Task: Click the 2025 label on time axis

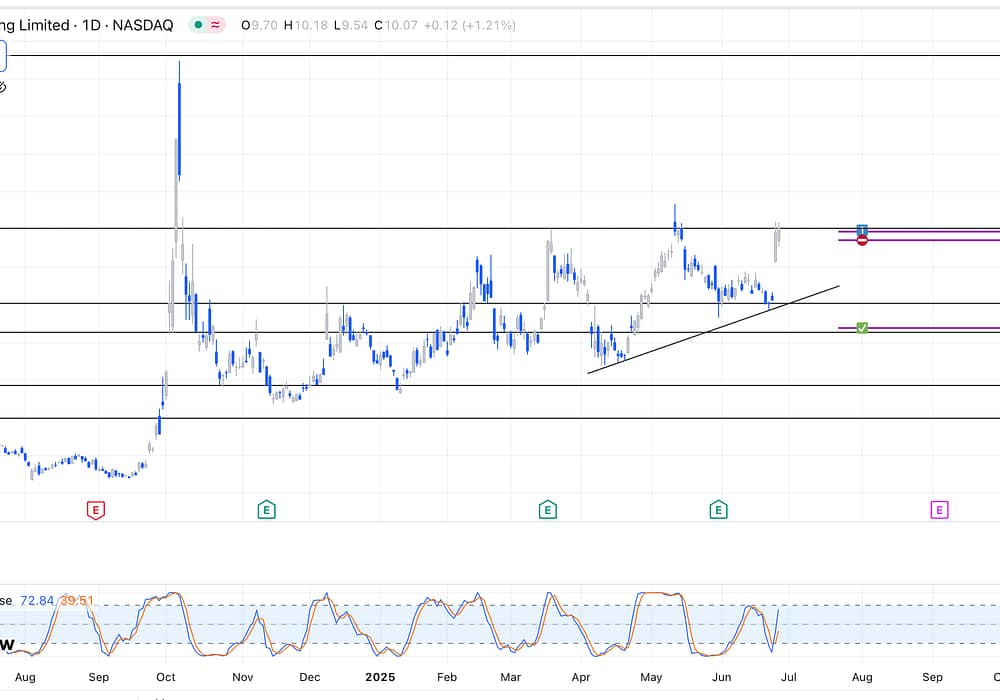Action: (380, 677)
